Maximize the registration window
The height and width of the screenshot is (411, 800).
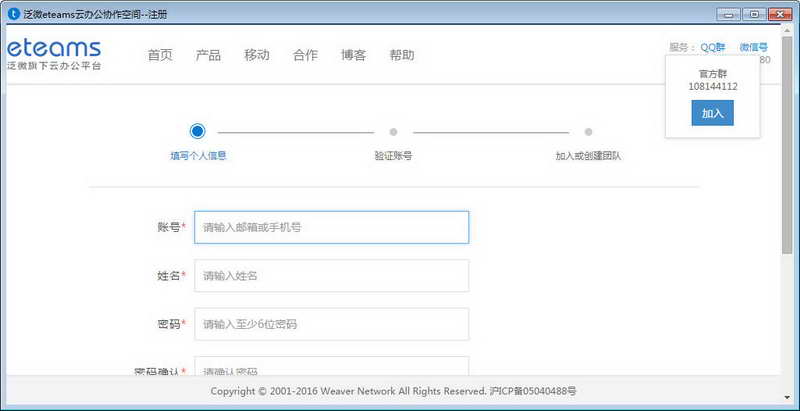click(753, 14)
